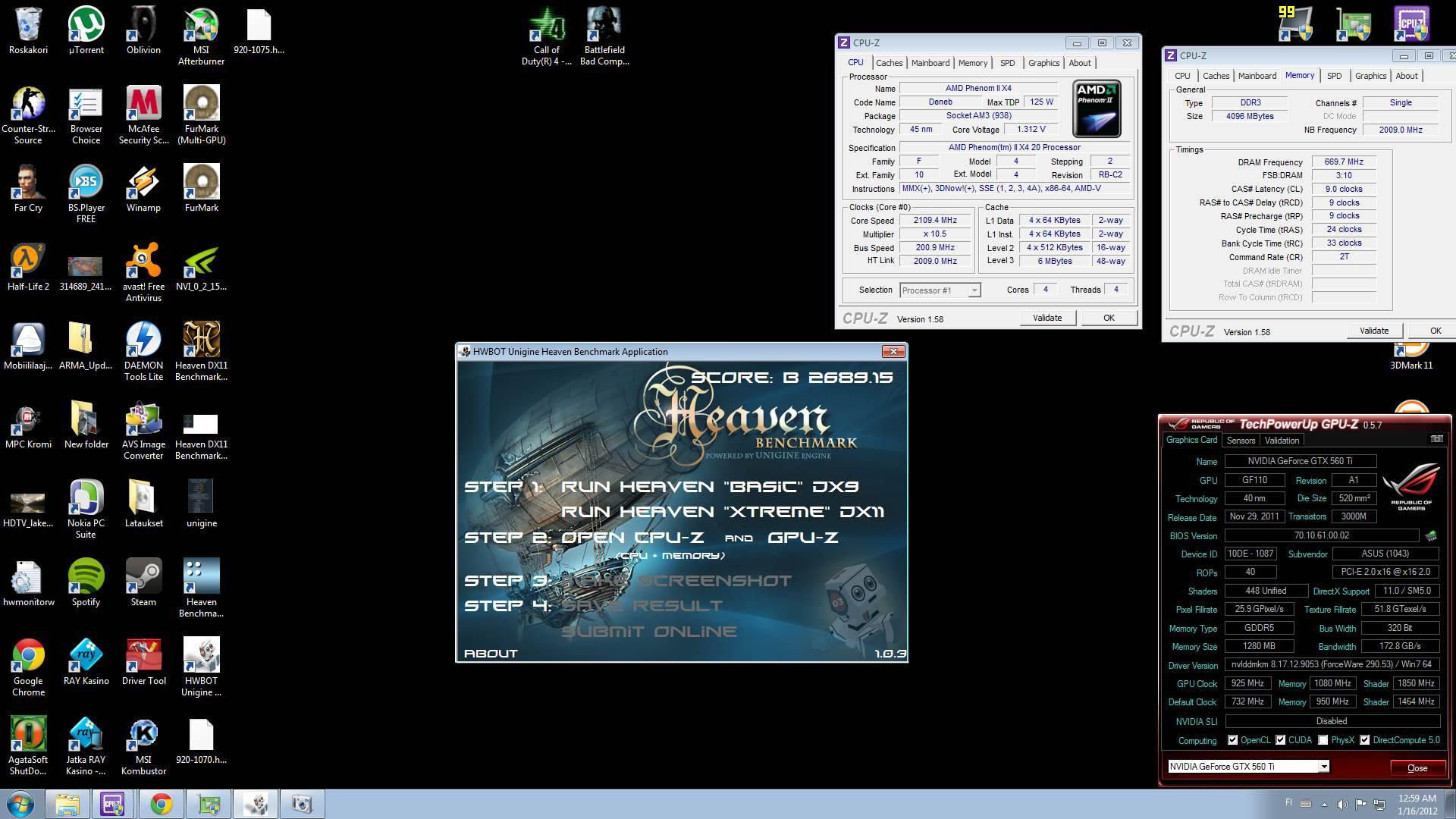This screenshot has width=1456, height=819.
Task: Open the avast! Free Antivirus icon
Action: (x=143, y=273)
